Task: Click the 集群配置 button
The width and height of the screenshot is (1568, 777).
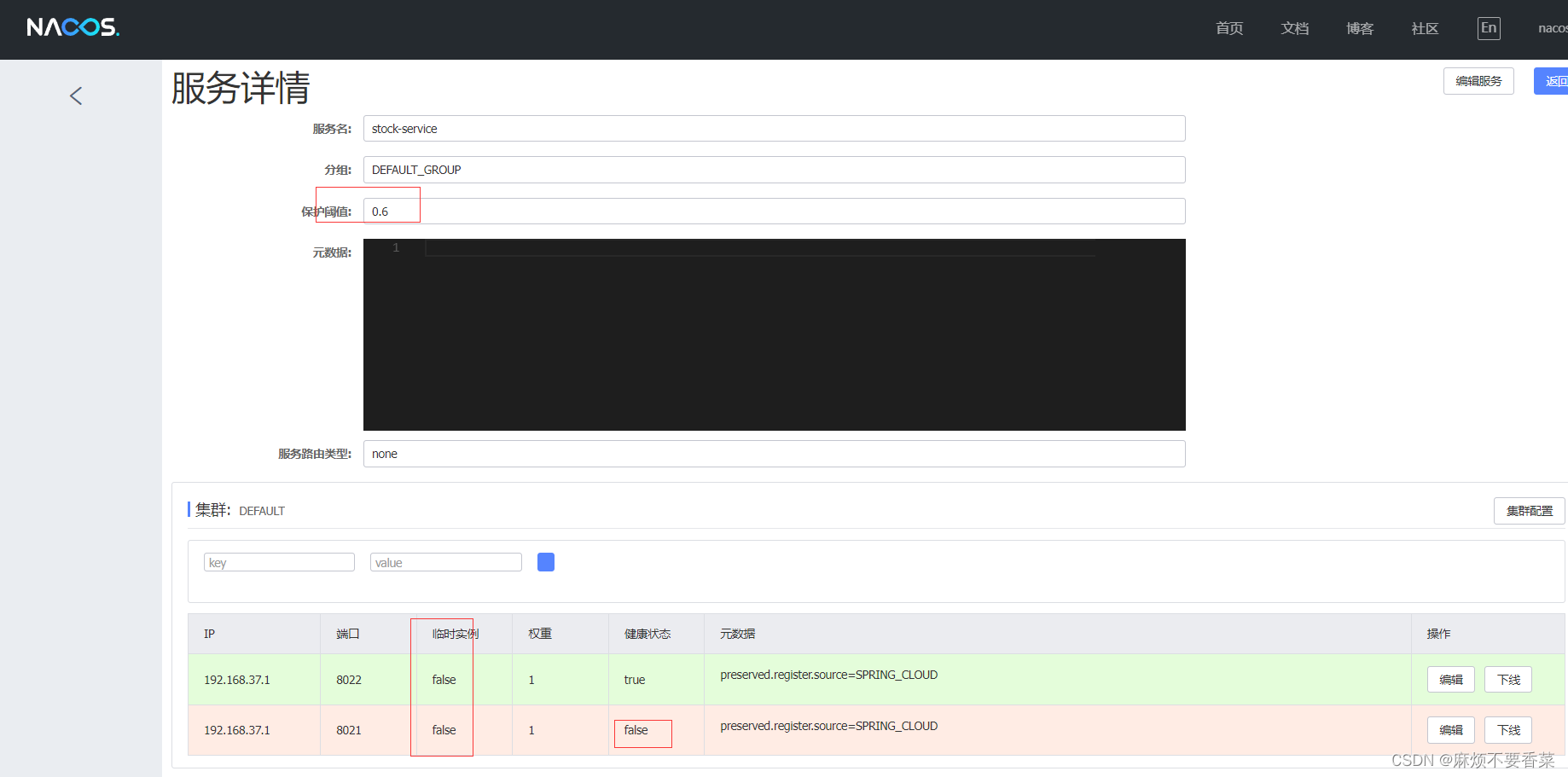Action: pos(1529,511)
